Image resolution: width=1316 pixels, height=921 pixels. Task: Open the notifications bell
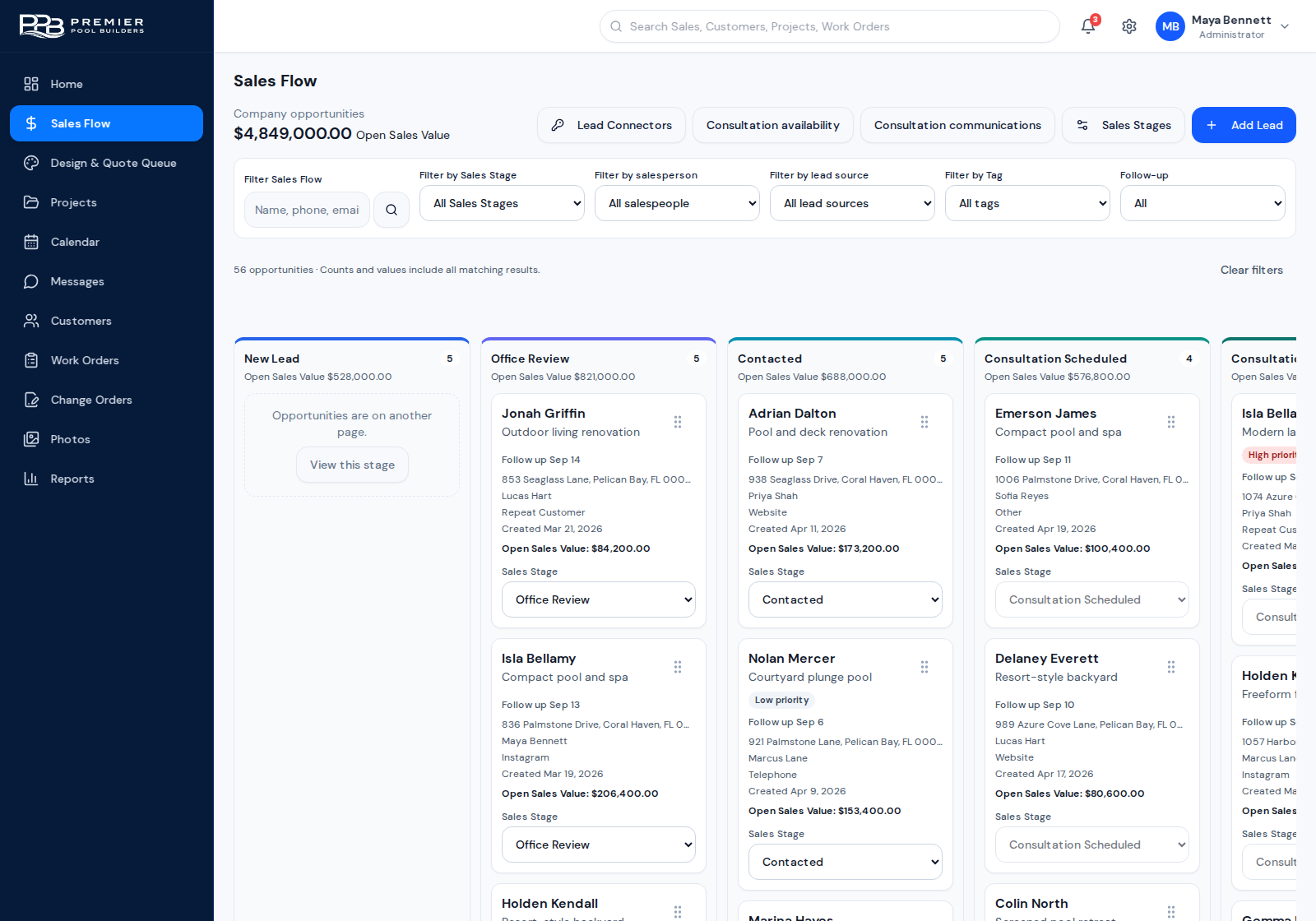point(1088,26)
